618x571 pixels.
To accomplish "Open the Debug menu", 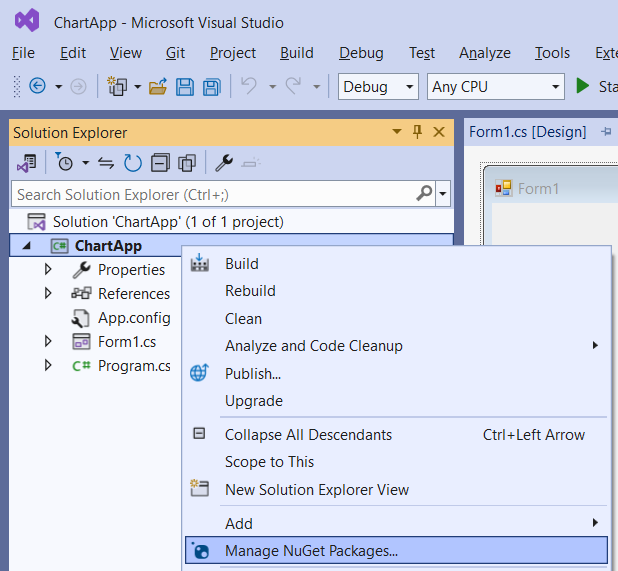I will click(361, 53).
